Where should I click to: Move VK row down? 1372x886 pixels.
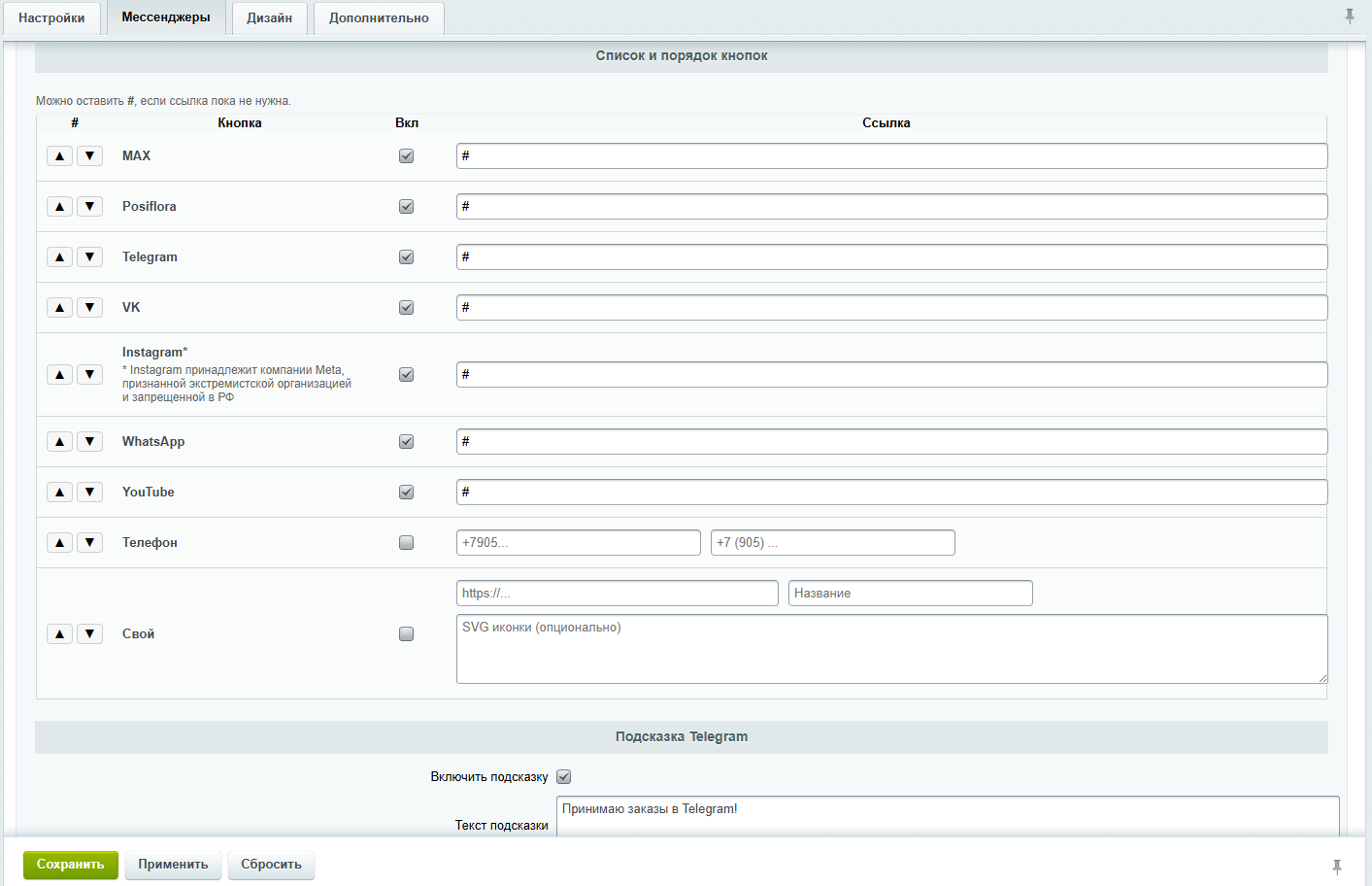click(x=89, y=307)
